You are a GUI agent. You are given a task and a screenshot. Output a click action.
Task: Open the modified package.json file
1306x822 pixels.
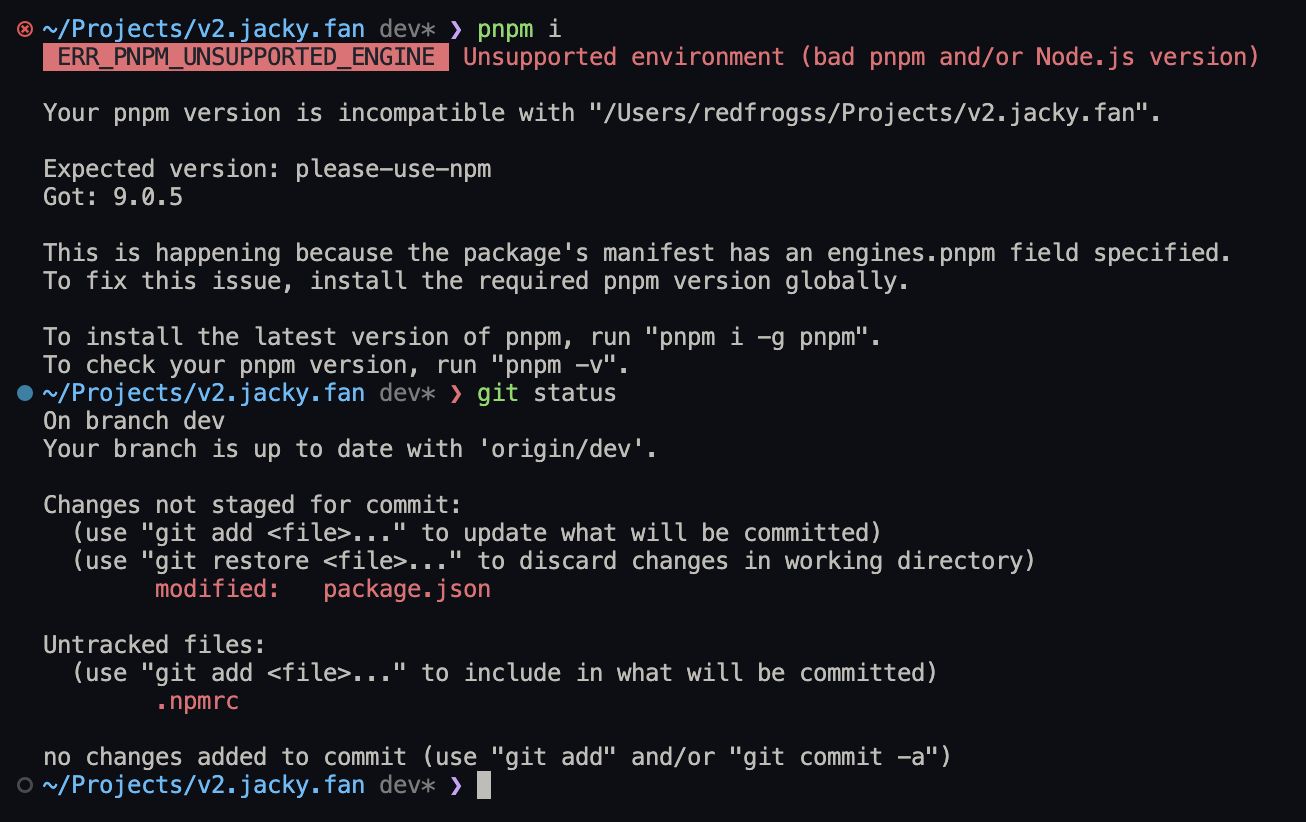click(x=407, y=590)
